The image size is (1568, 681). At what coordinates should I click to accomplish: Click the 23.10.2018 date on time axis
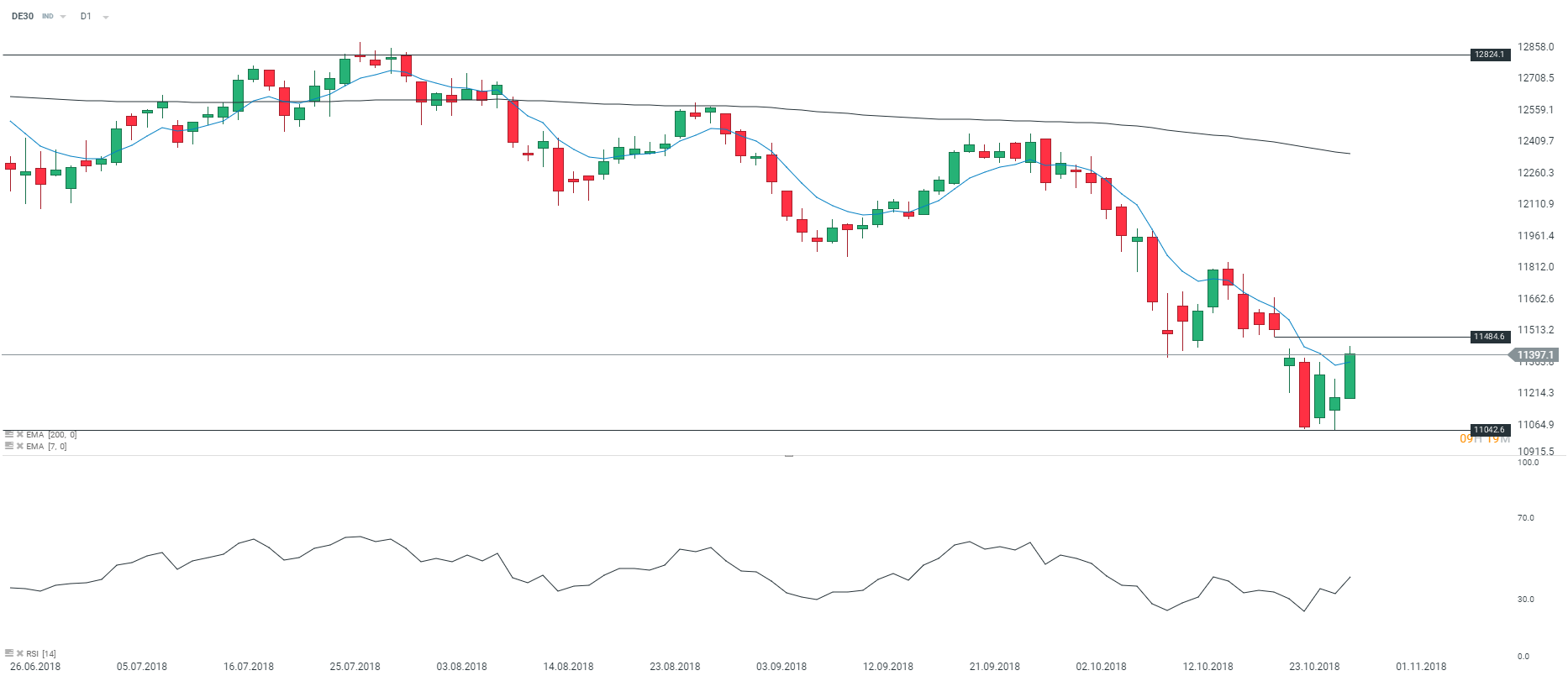tap(1314, 667)
